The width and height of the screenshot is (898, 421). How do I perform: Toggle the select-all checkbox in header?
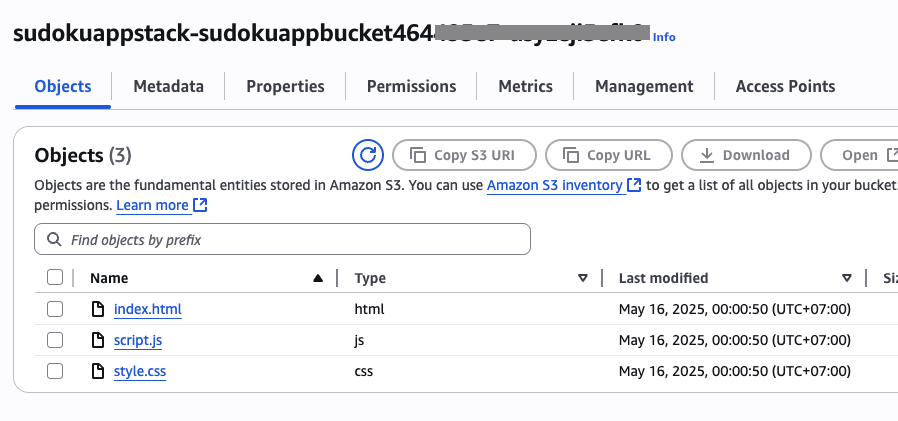click(55, 278)
